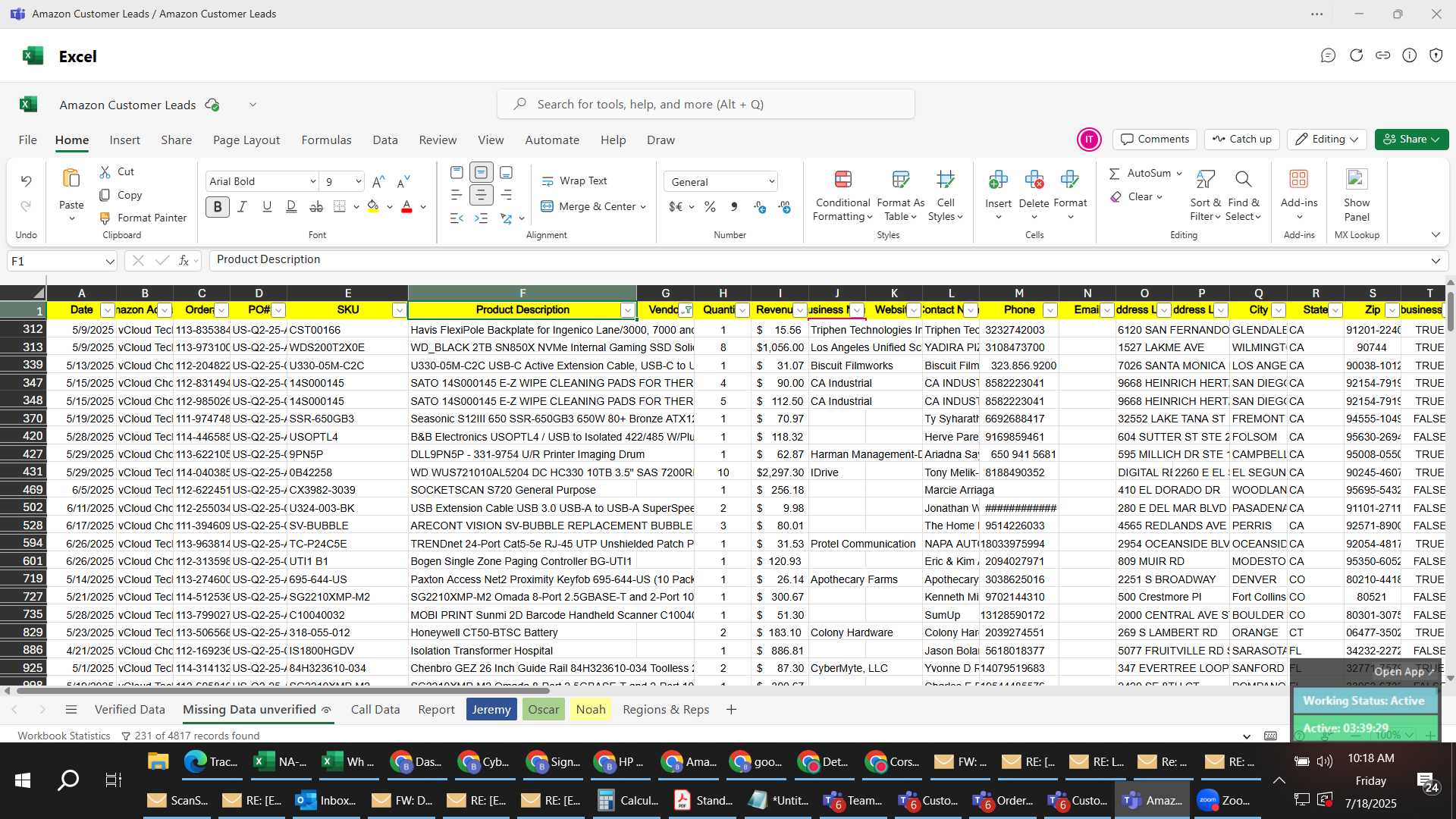This screenshot has width=1456, height=819.
Task: Toggle Underline formatting button
Action: pyautogui.click(x=267, y=206)
